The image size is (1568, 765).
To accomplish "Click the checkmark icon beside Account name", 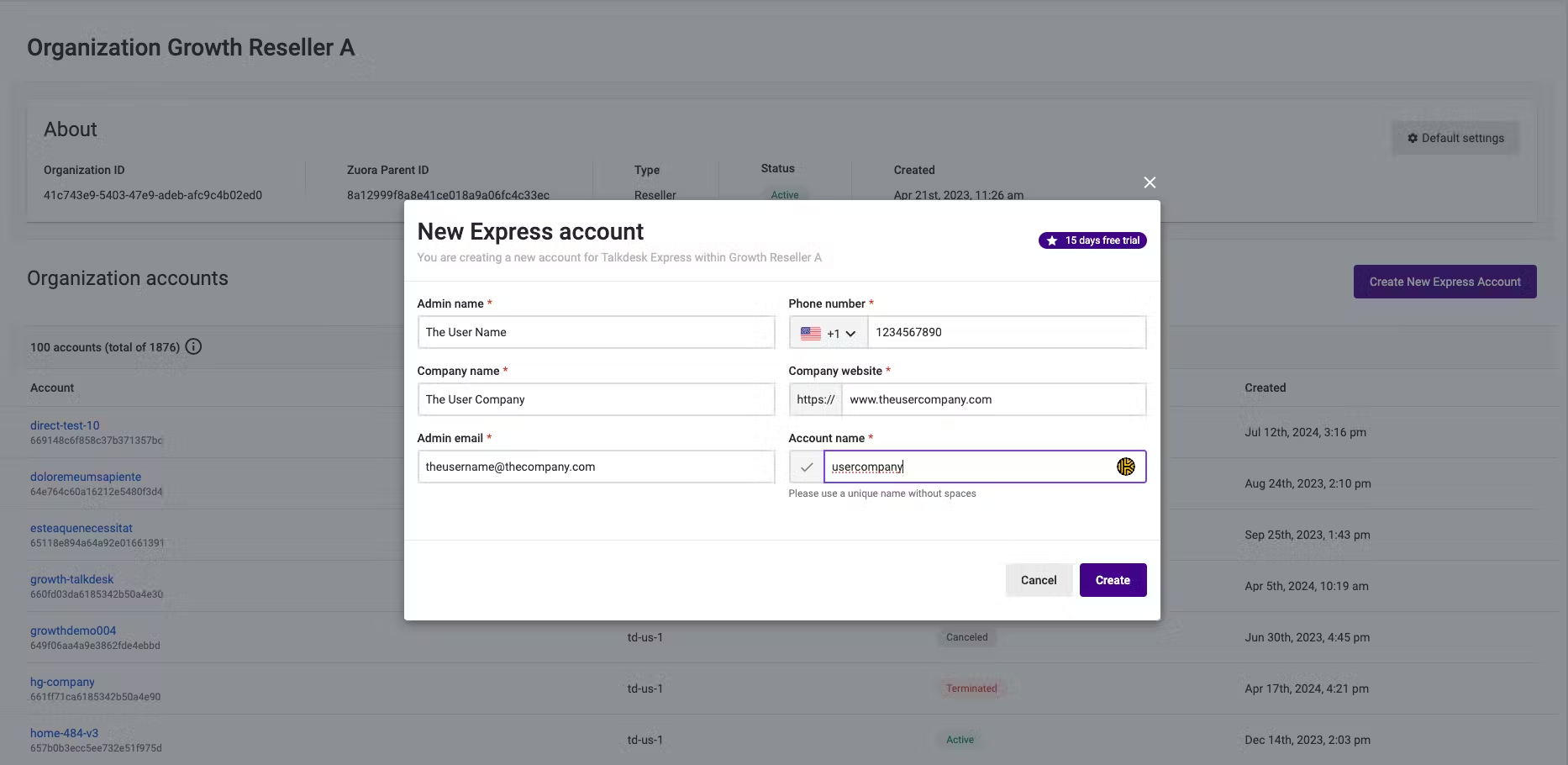I will coord(807,467).
